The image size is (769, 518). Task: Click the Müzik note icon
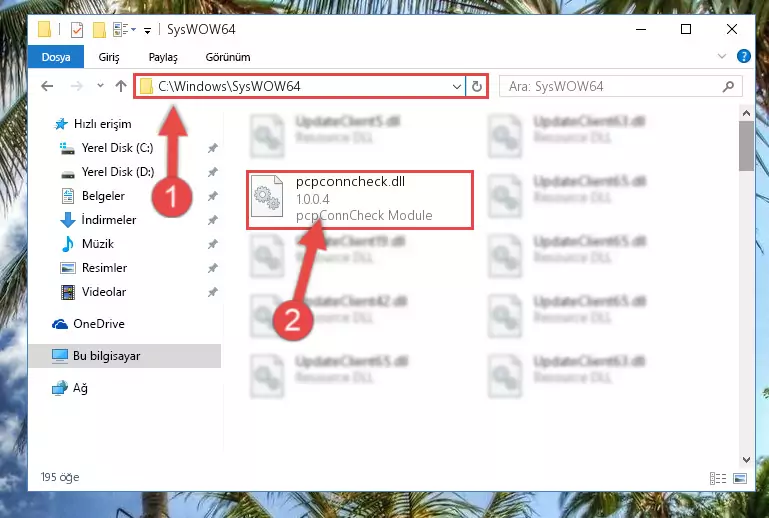pyautogui.click(x=68, y=244)
